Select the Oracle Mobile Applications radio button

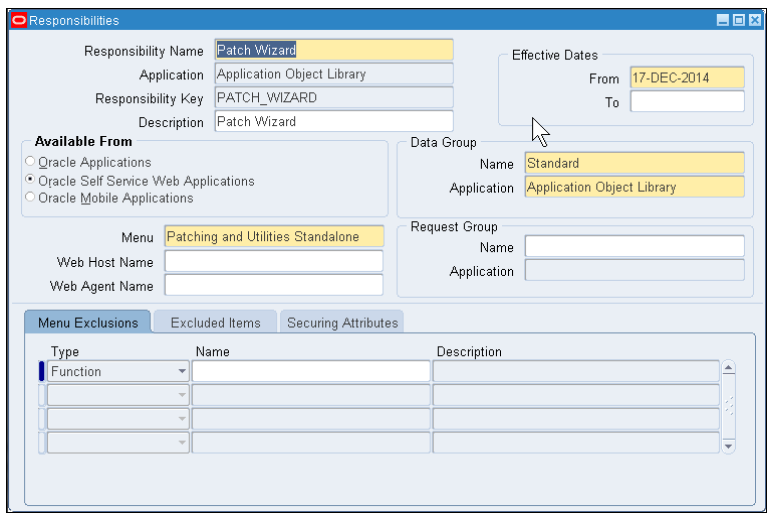[30, 197]
